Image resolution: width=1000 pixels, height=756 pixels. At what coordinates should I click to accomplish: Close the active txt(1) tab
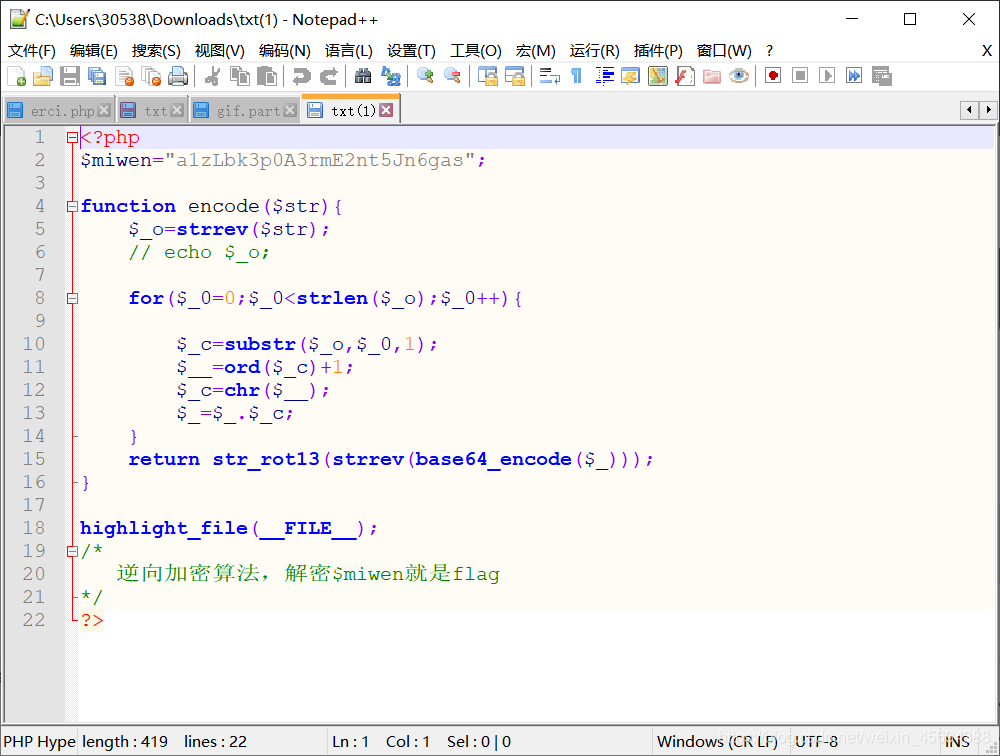click(386, 110)
